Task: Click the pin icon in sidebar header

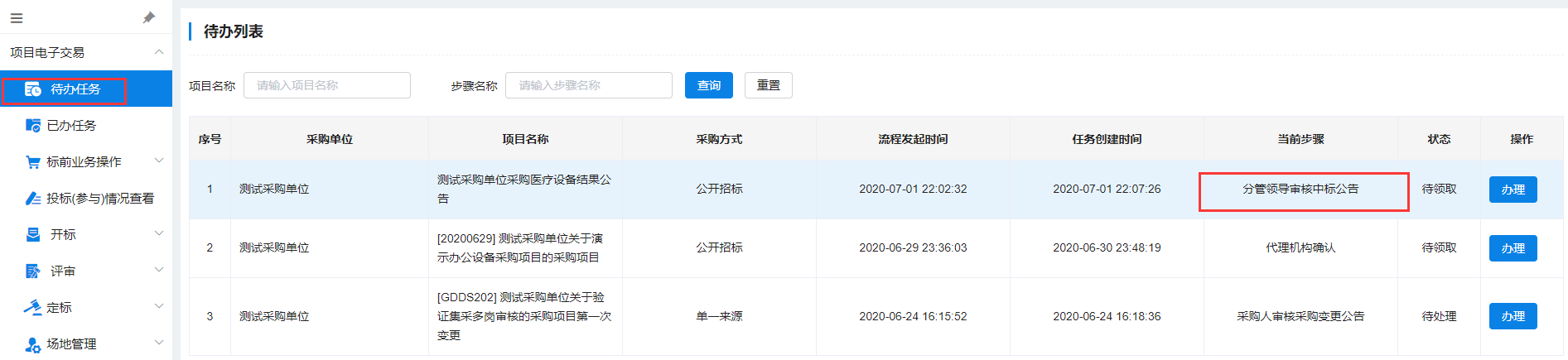Action: pos(149,17)
